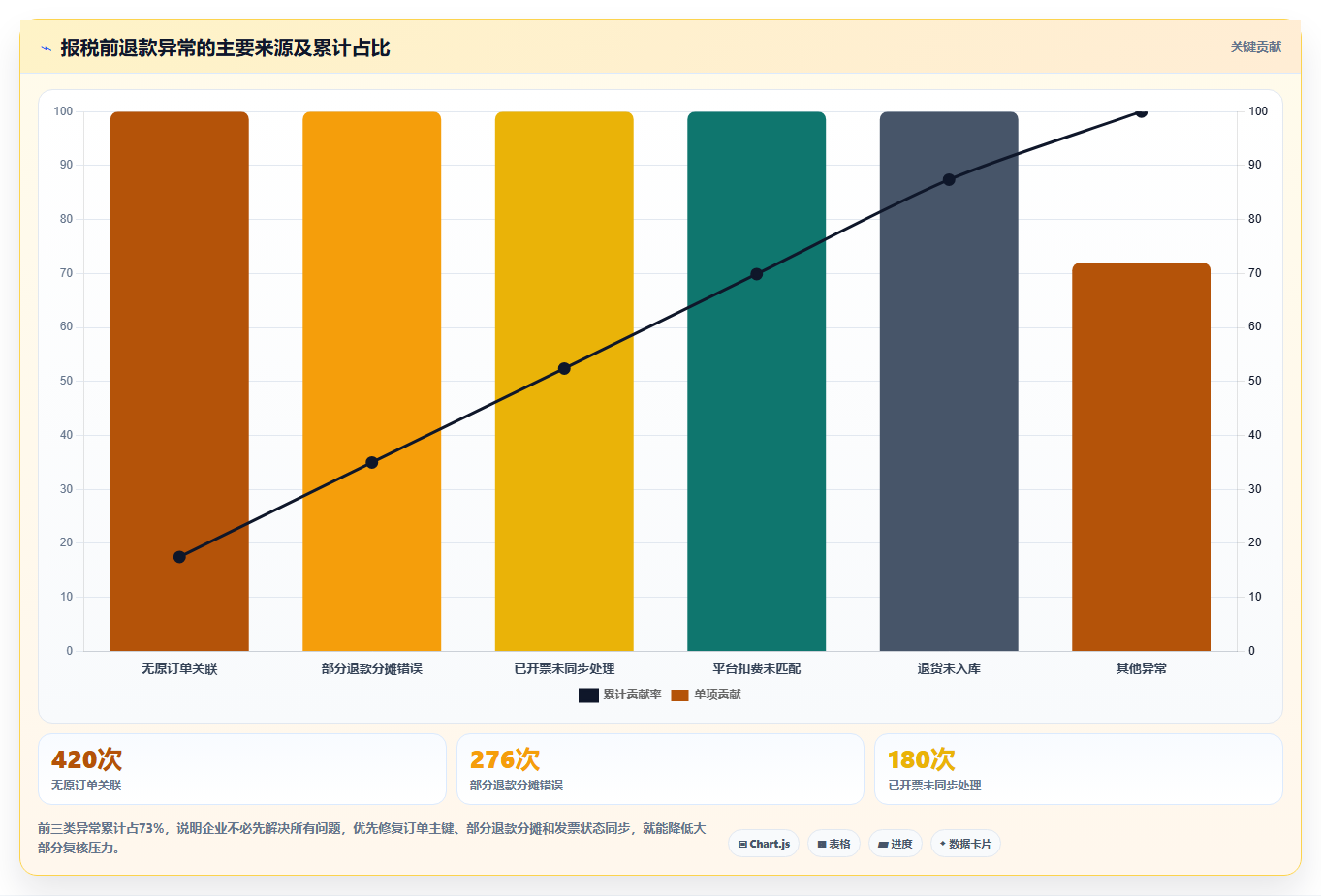Image resolution: width=1321 pixels, height=896 pixels.
Task: Toggle the 累计贡献率 legend swatch
Action: click(x=588, y=695)
